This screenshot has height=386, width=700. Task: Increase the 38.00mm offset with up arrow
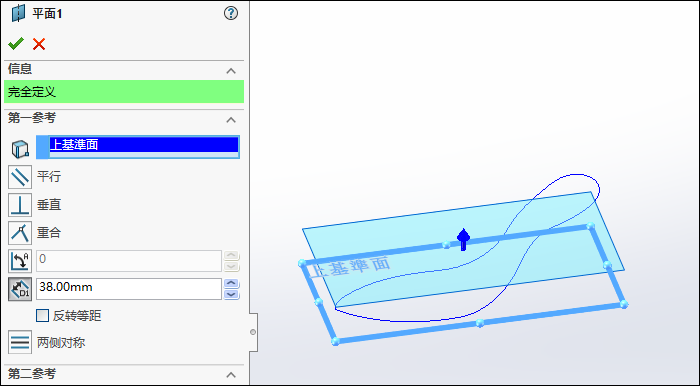click(231, 284)
